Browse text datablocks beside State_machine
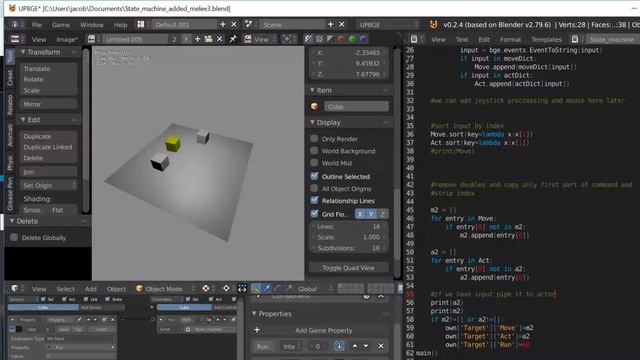 [575, 39]
